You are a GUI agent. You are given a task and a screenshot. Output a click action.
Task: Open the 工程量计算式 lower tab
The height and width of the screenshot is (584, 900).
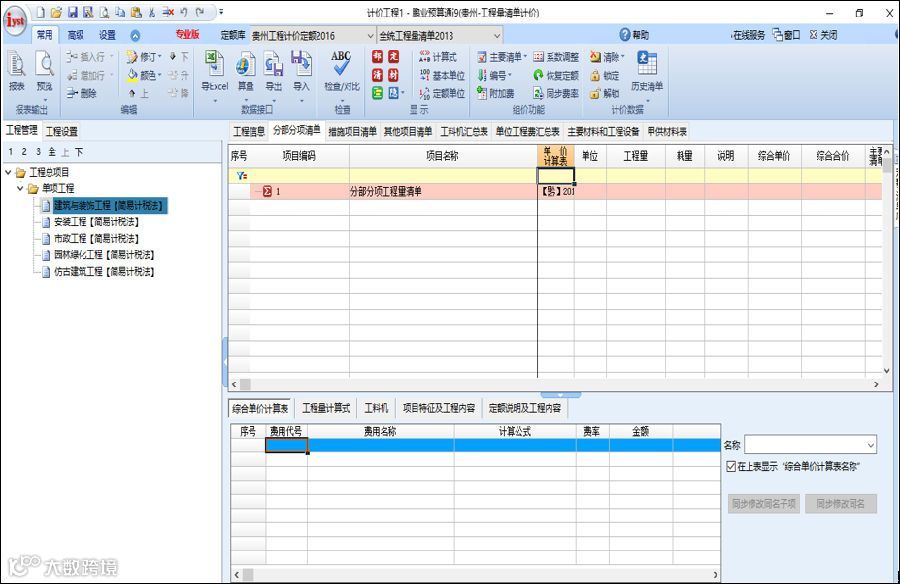pyautogui.click(x=325, y=408)
